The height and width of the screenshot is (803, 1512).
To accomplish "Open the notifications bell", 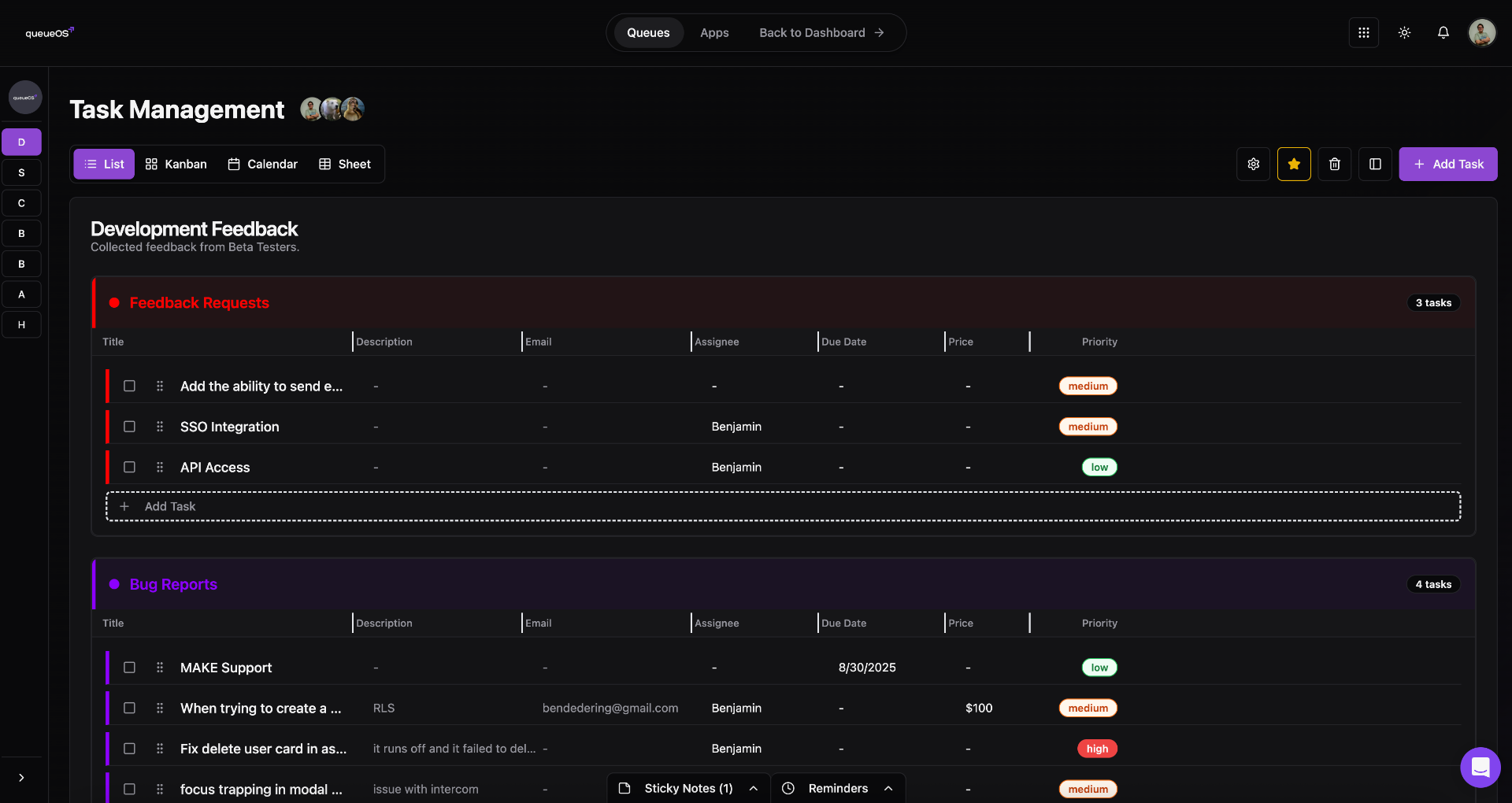I will click(x=1443, y=33).
